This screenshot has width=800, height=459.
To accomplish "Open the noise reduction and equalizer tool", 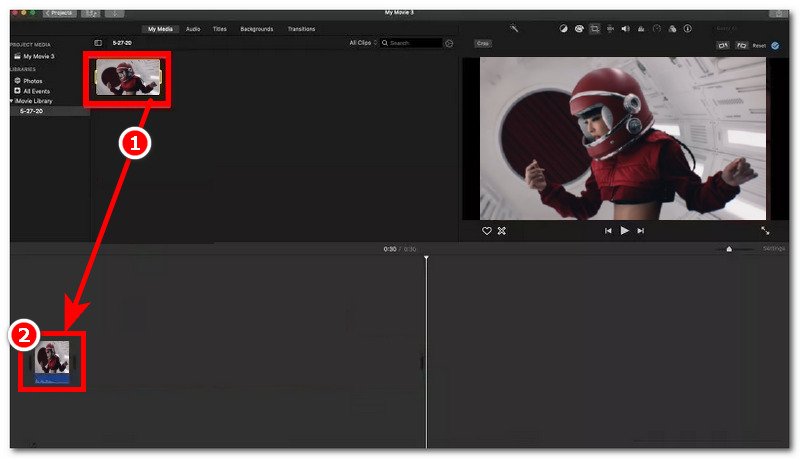I will (641, 29).
